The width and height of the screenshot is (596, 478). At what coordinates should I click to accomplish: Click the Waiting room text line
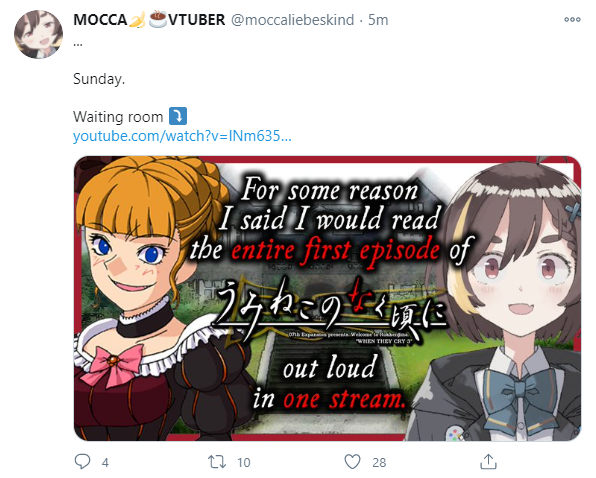pyautogui.click(x=130, y=117)
